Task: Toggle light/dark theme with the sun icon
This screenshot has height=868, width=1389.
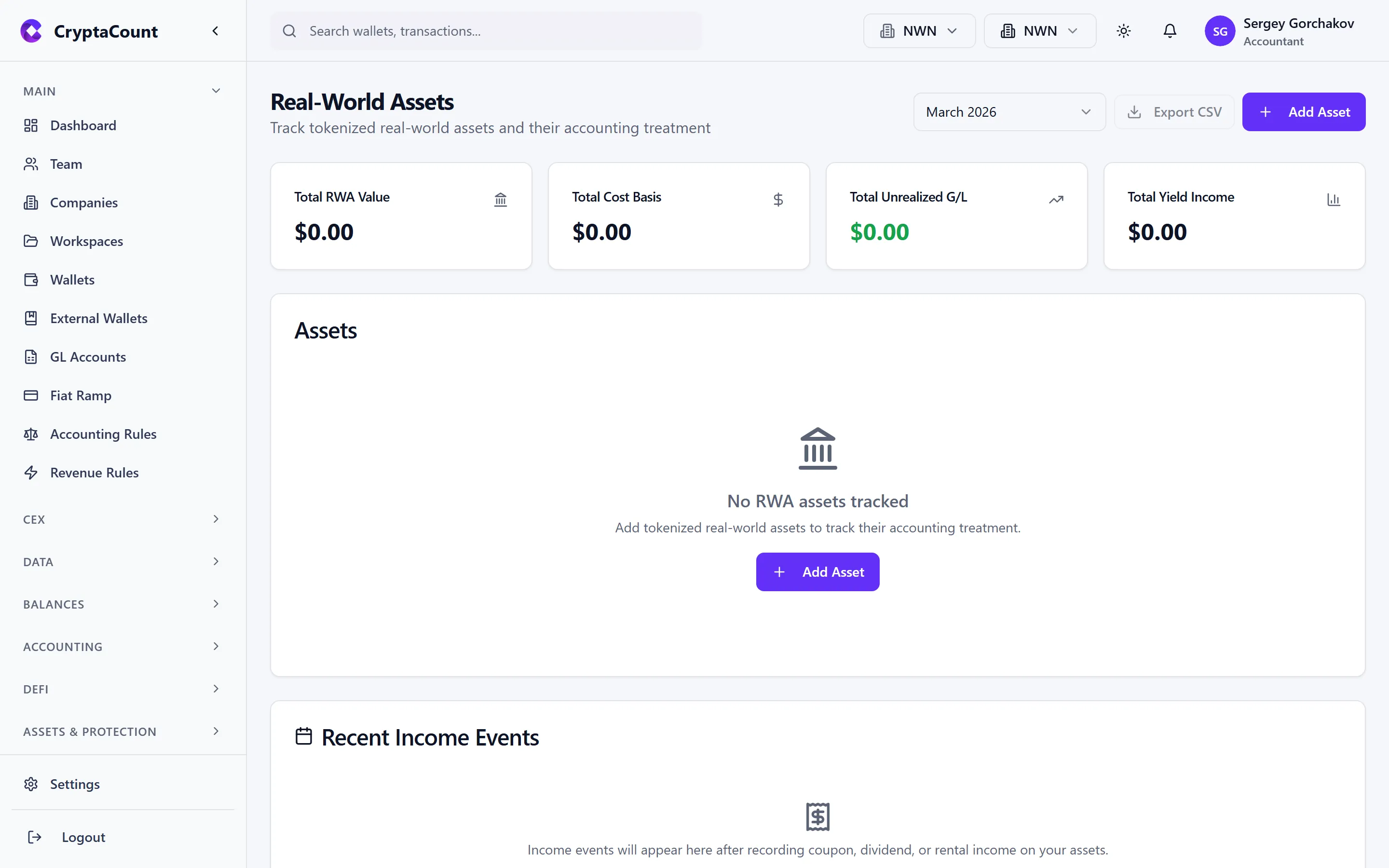Action: (1123, 31)
